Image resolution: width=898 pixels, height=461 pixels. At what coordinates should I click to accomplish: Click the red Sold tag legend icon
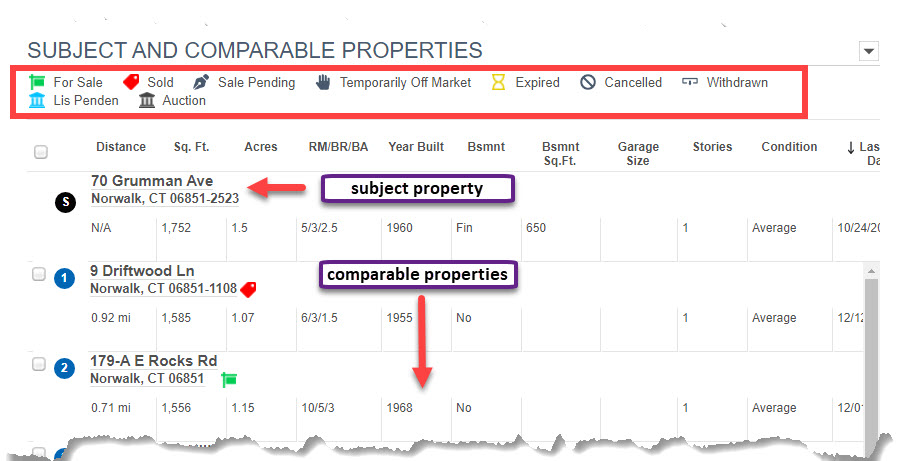(x=131, y=82)
